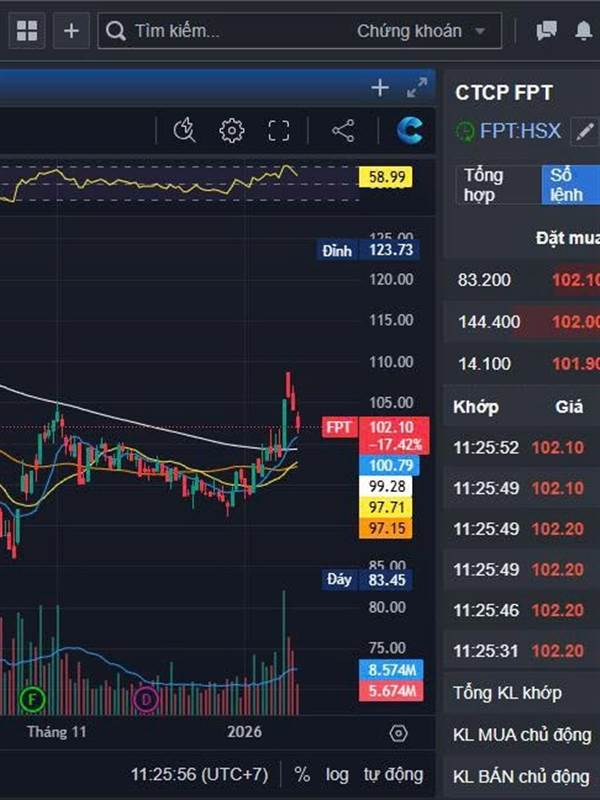Click the Đặt mua column header
The height and width of the screenshot is (800, 600).
(x=567, y=238)
